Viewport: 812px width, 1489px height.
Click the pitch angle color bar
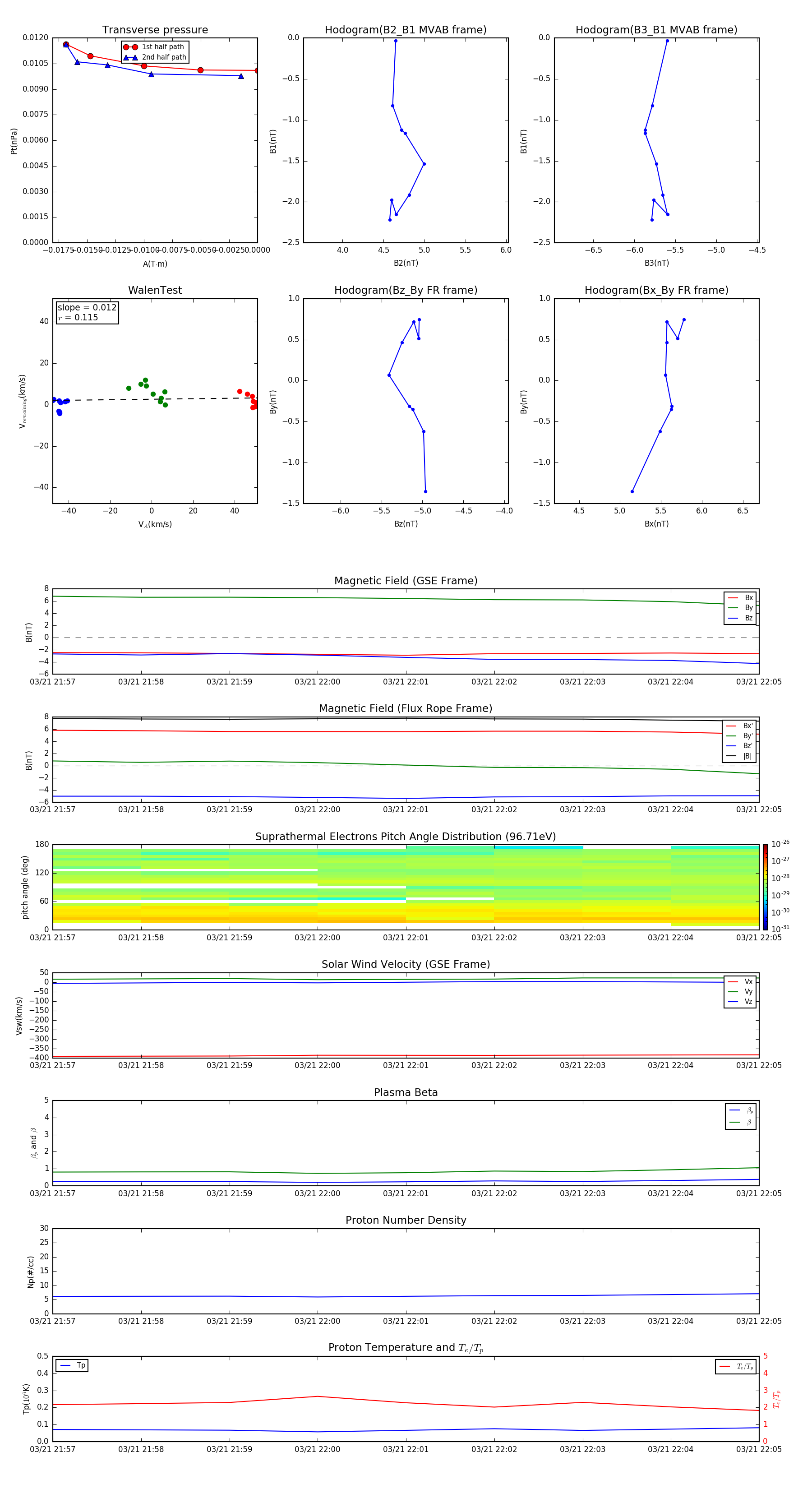pyautogui.click(x=765, y=887)
